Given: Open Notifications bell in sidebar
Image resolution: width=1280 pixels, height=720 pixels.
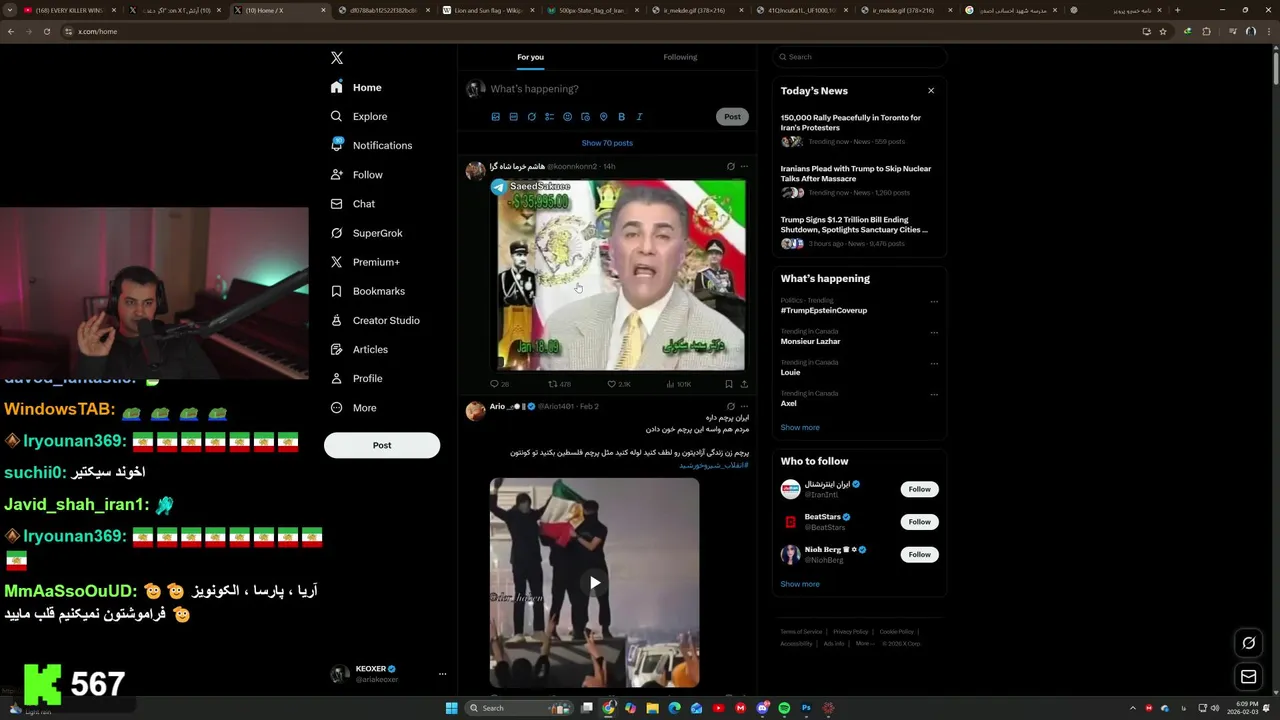Looking at the screenshot, I should 336,145.
